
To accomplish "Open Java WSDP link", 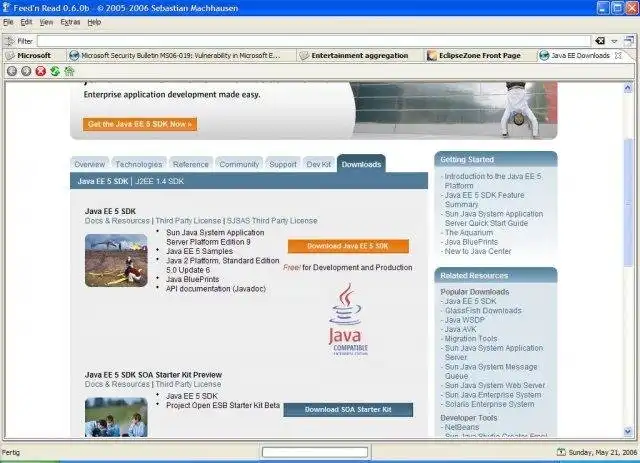I will [x=464, y=320].
